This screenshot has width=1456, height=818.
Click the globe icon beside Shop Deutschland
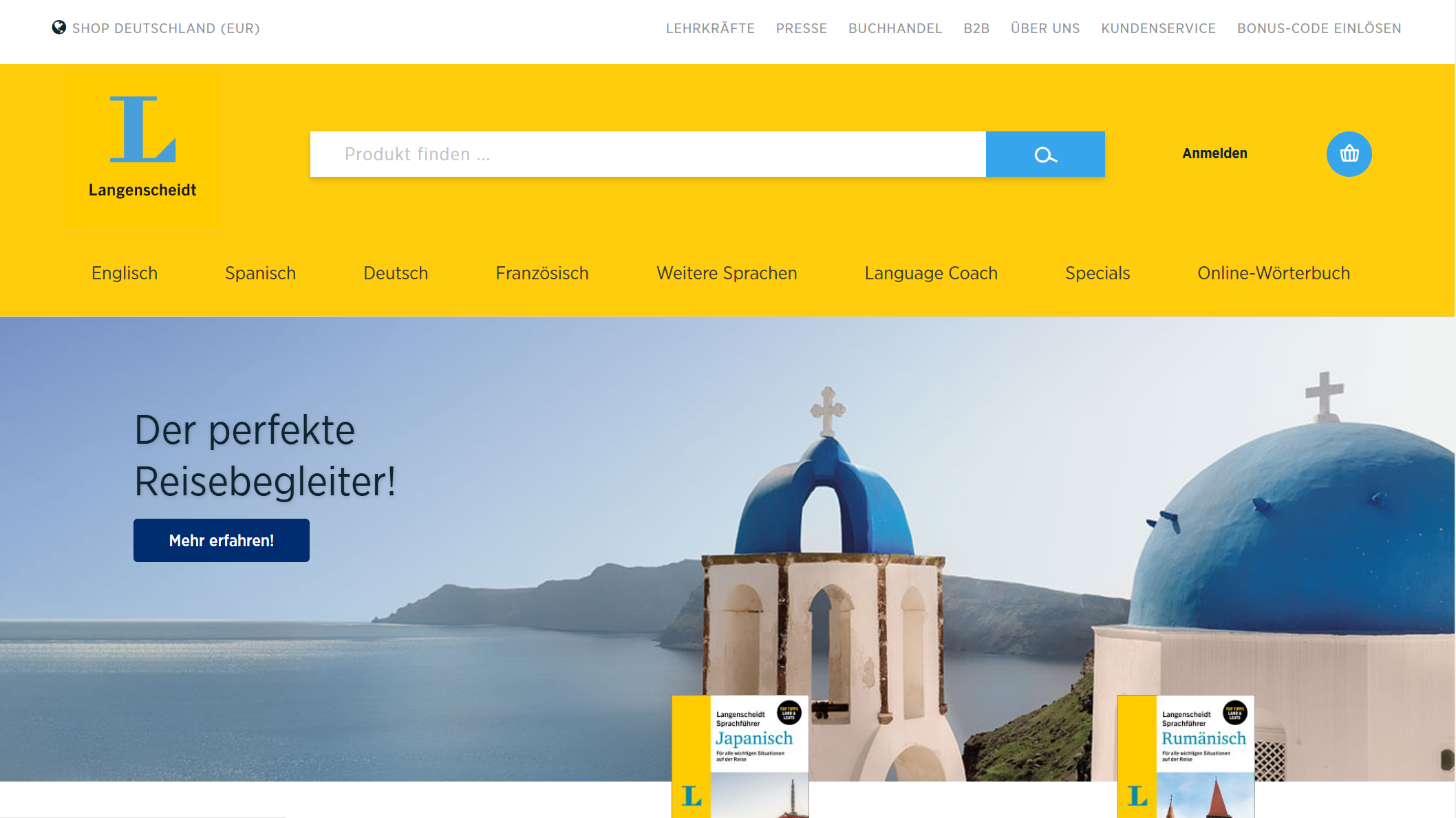[x=59, y=28]
